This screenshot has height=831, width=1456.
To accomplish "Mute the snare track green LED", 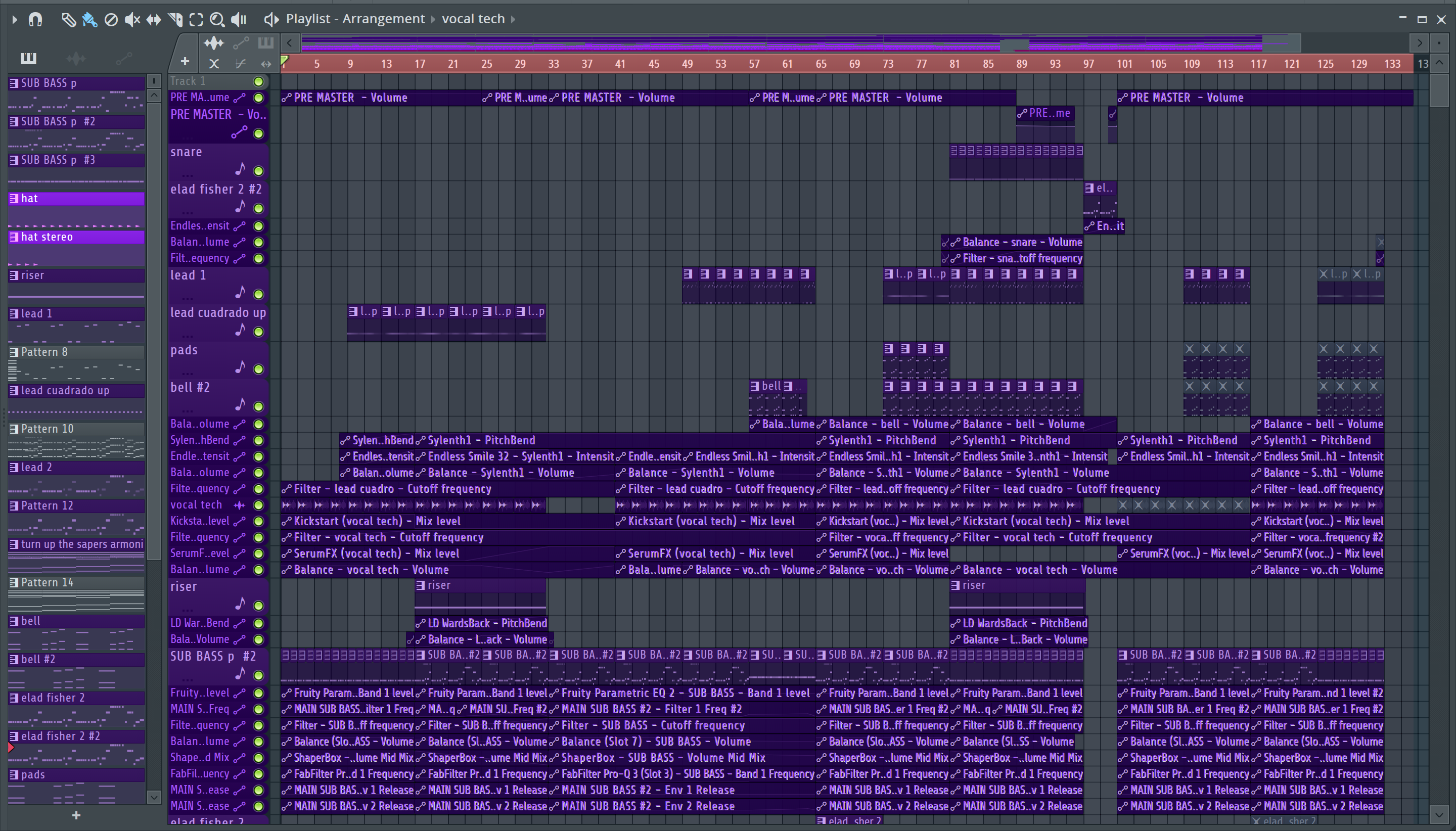I will point(258,171).
